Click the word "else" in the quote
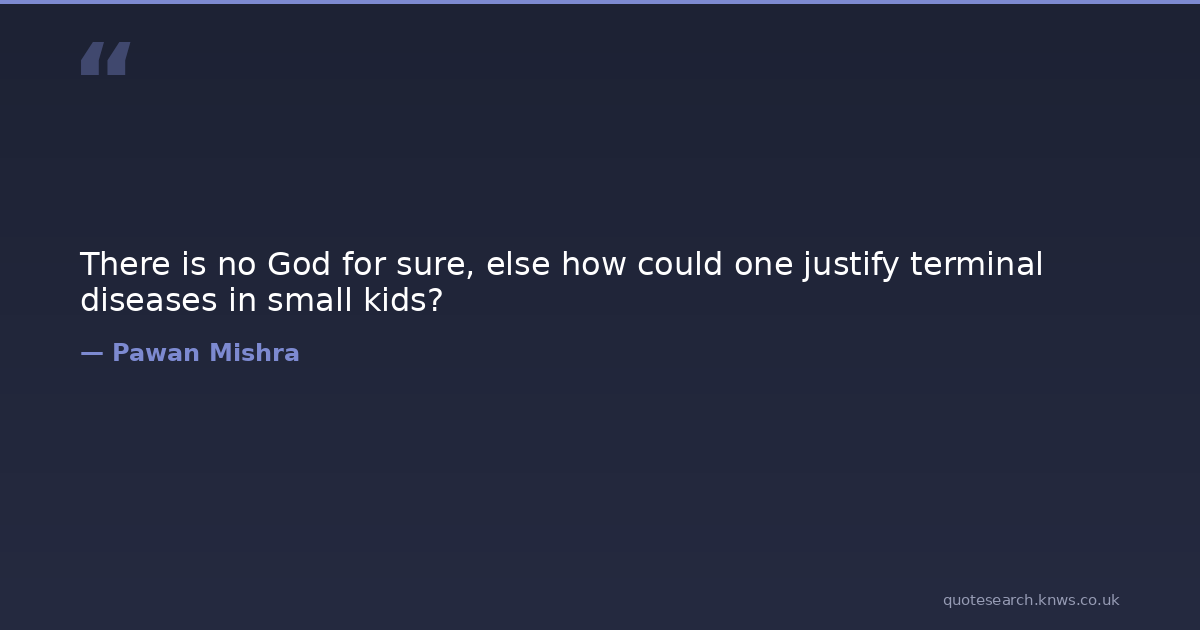This screenshot has width=1200, height=630. pyautogui.click(x=518, y=265)
